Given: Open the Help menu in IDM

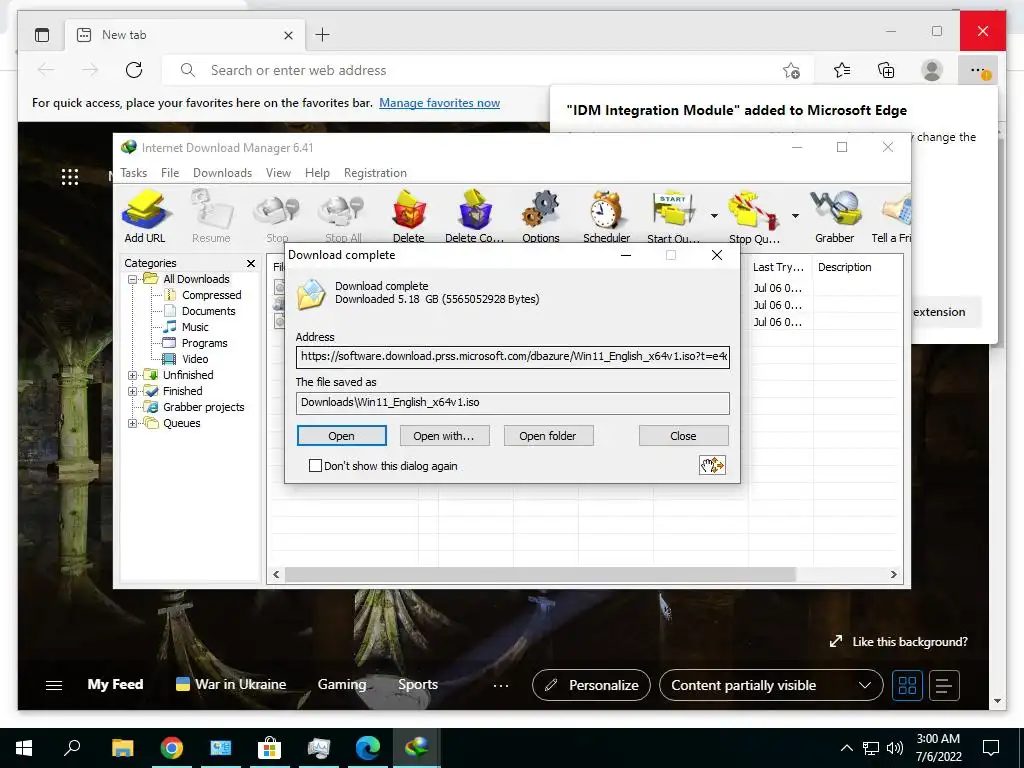Looking at the screenshot, I should coord(317,173).
